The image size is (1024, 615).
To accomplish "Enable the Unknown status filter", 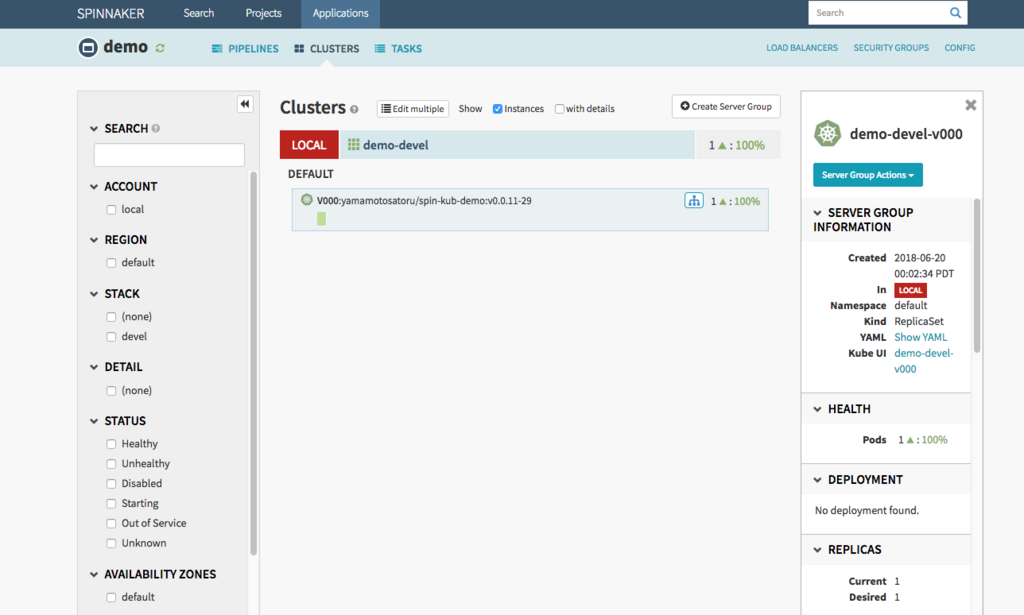I will tap(111, 543).
